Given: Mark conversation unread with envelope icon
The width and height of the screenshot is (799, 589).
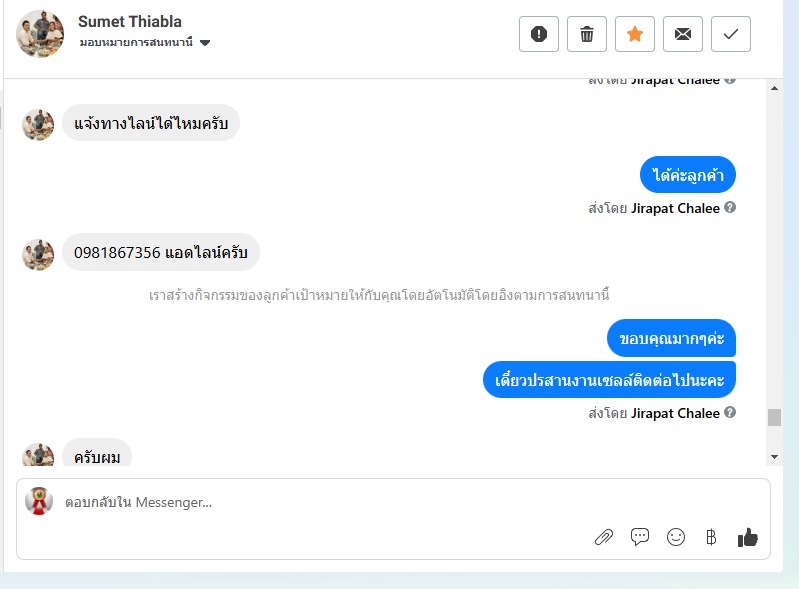Looking at the screenshot, I should [682, 34].
